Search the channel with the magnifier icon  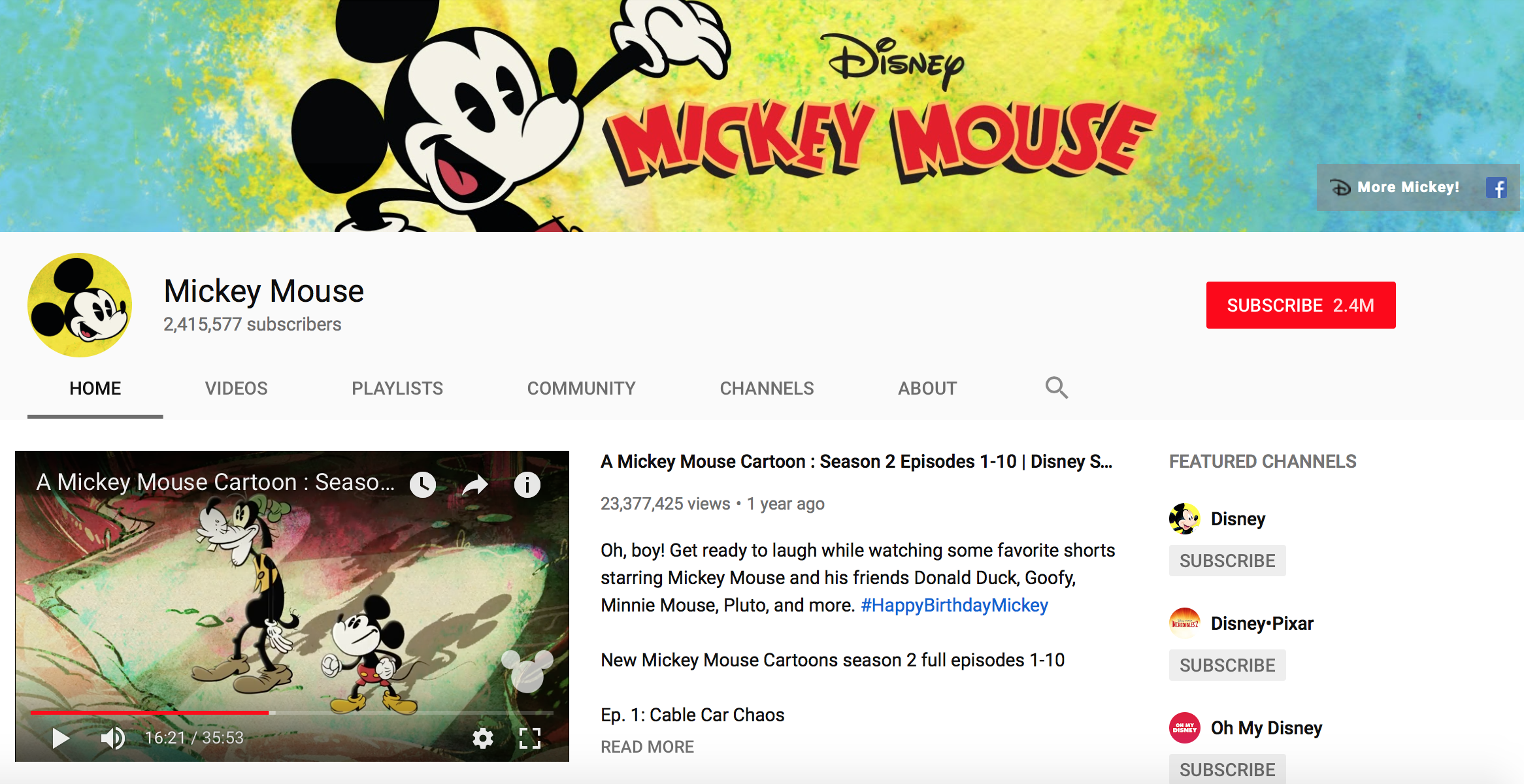1056,388
